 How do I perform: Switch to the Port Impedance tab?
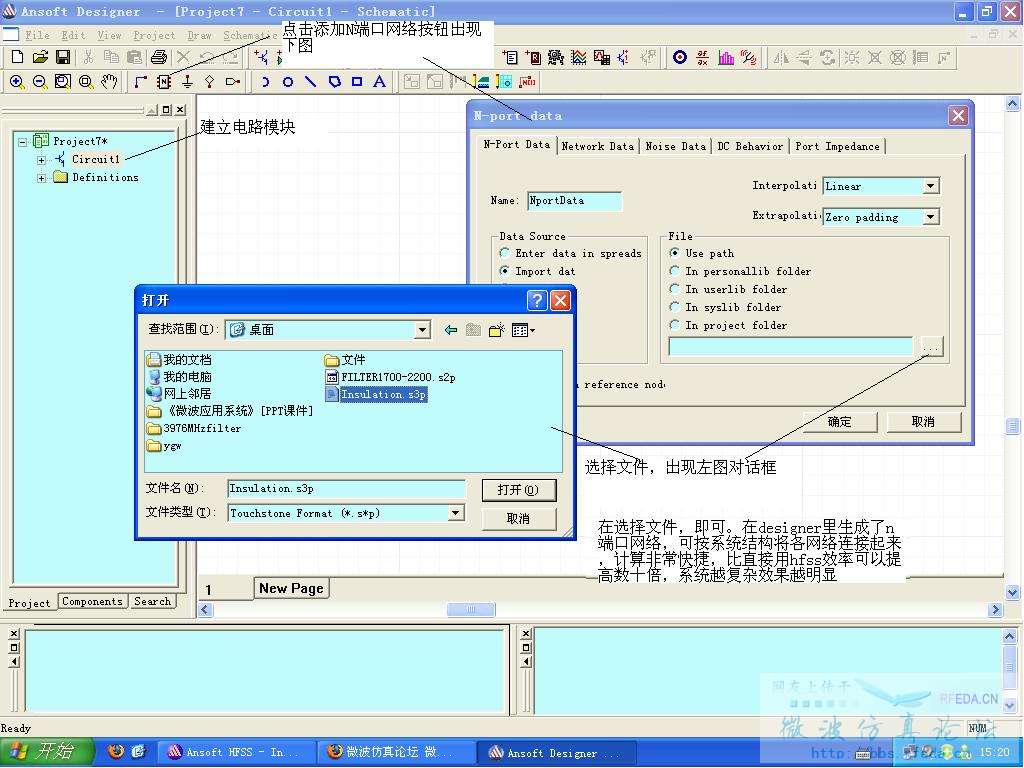[x=837, y=146]
